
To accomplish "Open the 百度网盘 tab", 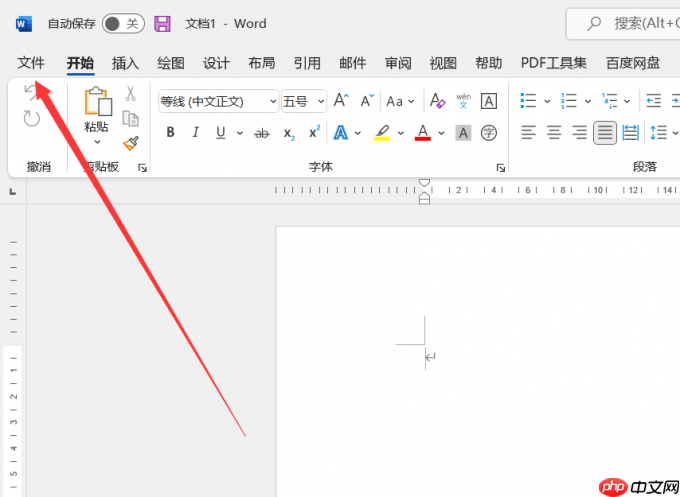I will 633,63.
